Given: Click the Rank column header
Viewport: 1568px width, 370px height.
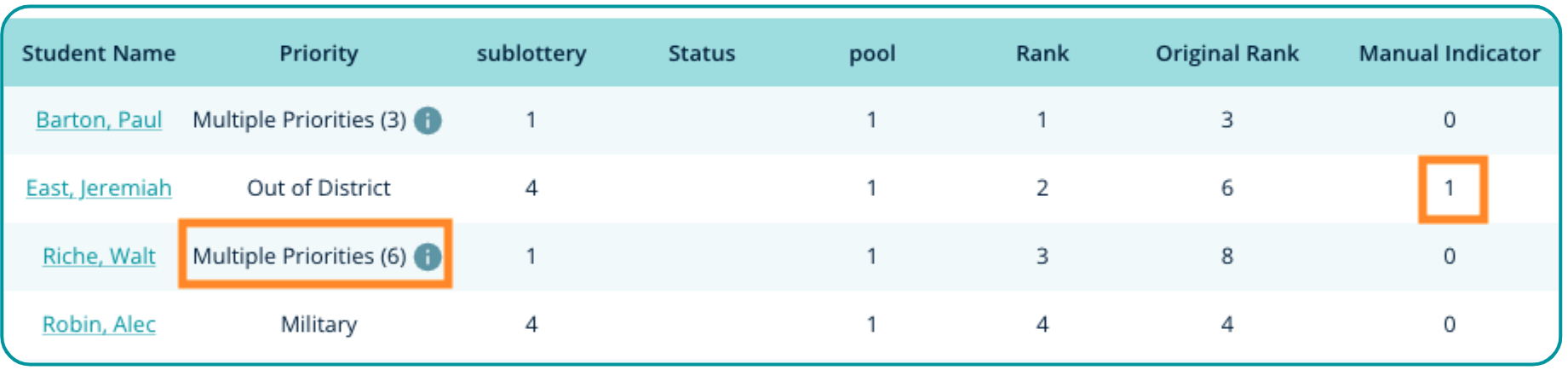Looking at the screenshot, I should [1042, 54].
